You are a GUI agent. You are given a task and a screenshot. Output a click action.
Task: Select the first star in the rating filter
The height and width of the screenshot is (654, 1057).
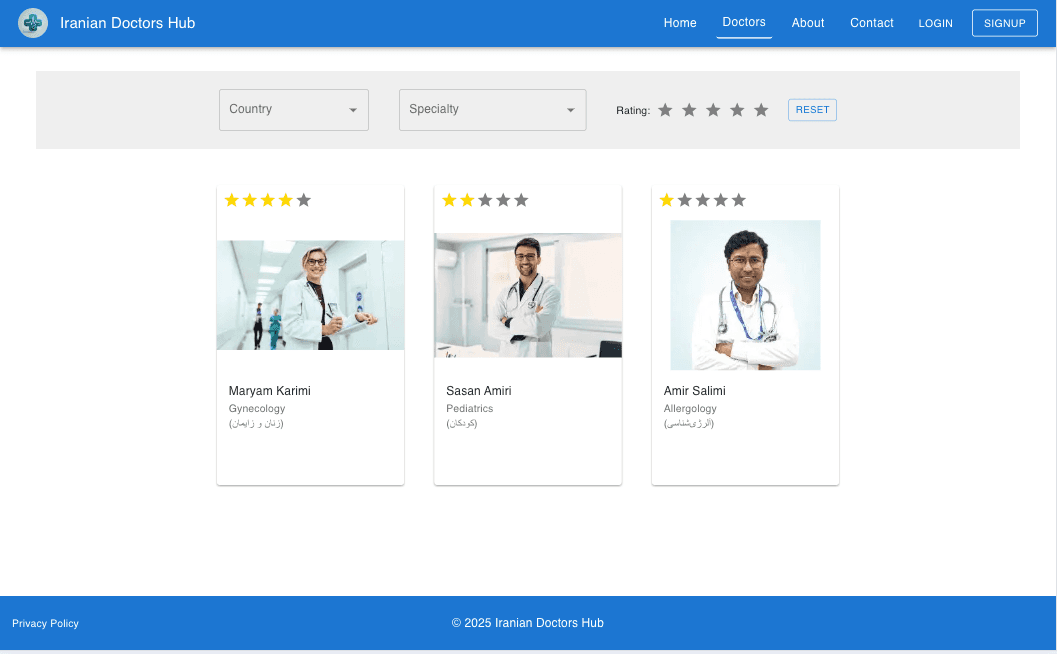coord(665,110)
